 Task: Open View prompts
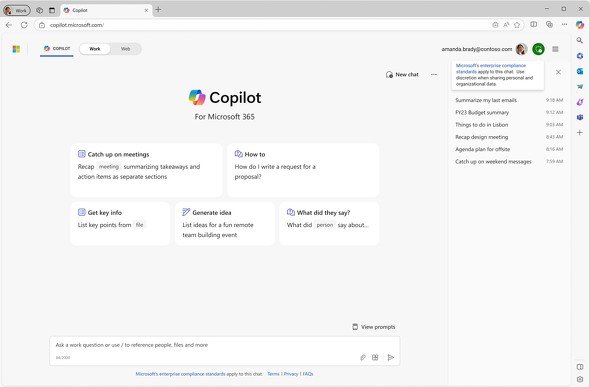pos(374,327)
